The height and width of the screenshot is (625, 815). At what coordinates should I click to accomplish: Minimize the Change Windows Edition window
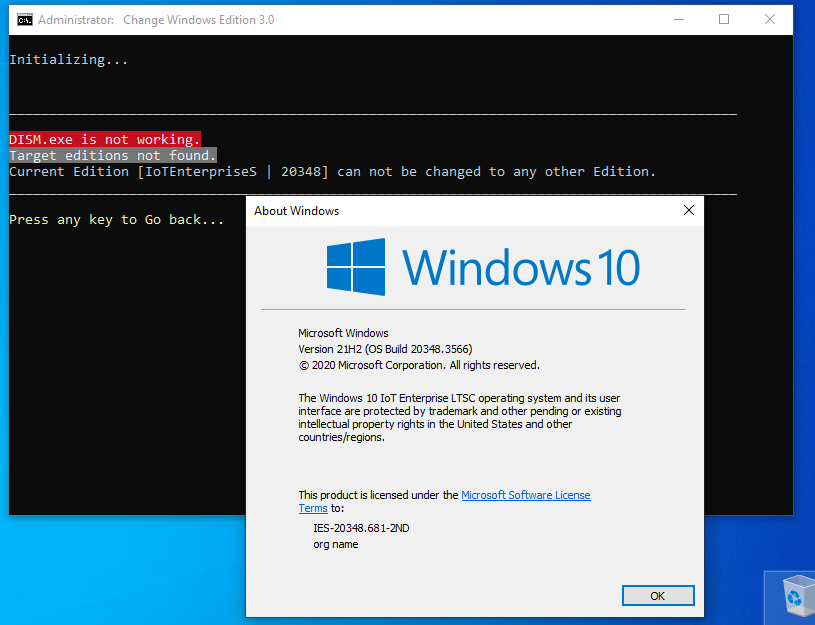(678, 19)
